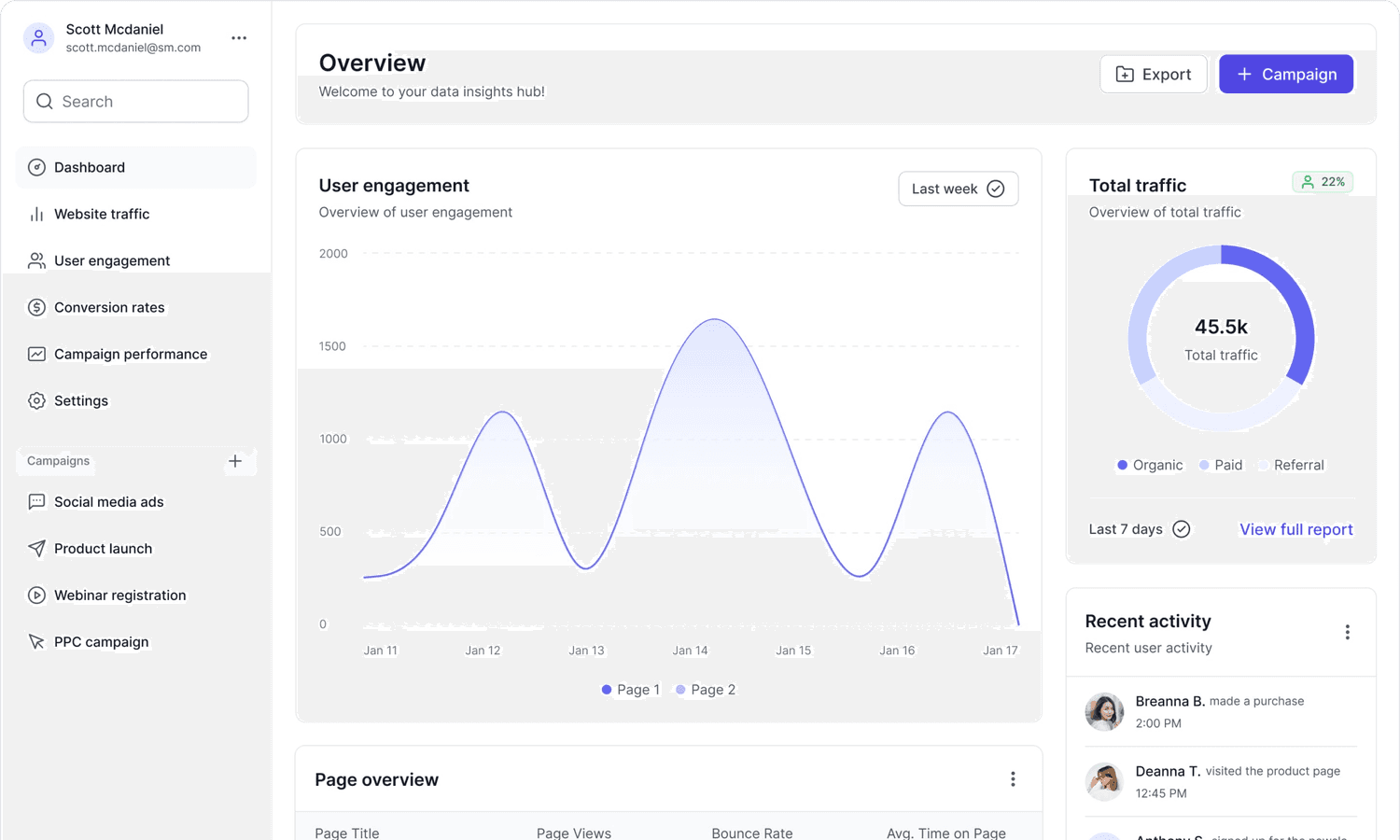Click the Website traffic bar chart icon
1400x840 pixels.
click(36, 214)
